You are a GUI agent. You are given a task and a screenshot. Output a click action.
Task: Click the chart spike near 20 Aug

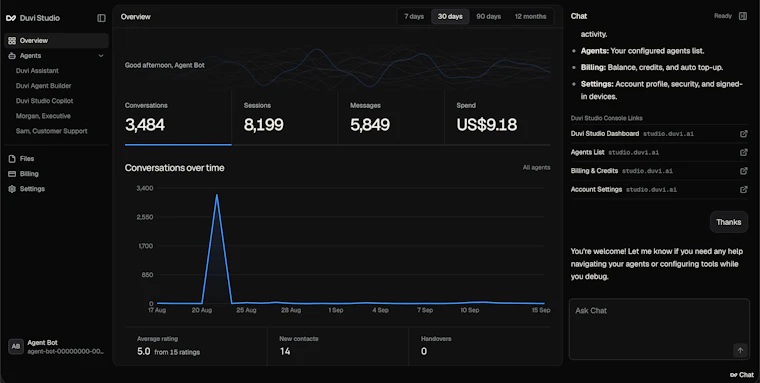click(217, 195)
